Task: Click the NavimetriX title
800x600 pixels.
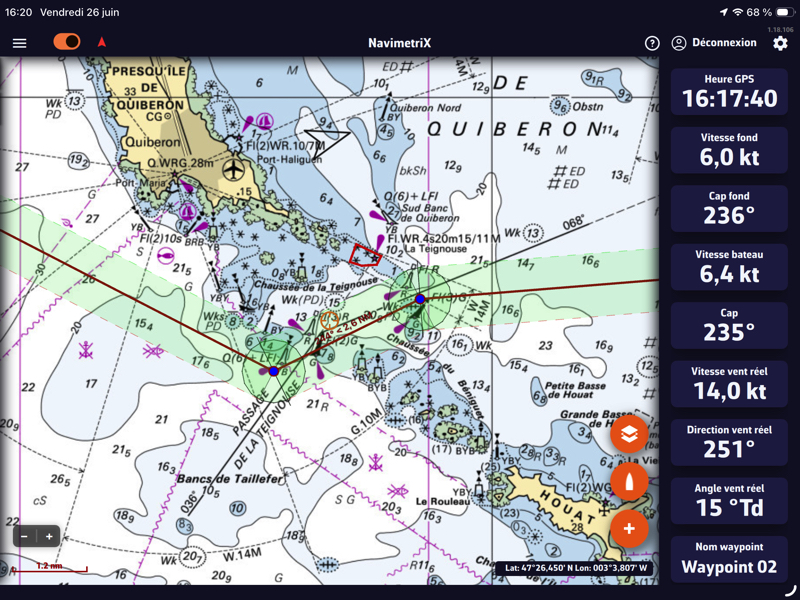Action: [399, 43]
